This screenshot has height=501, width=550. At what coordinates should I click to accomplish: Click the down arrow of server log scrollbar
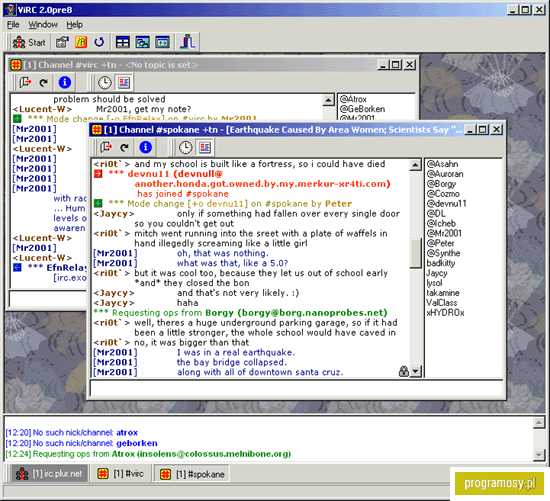(539, 455)
